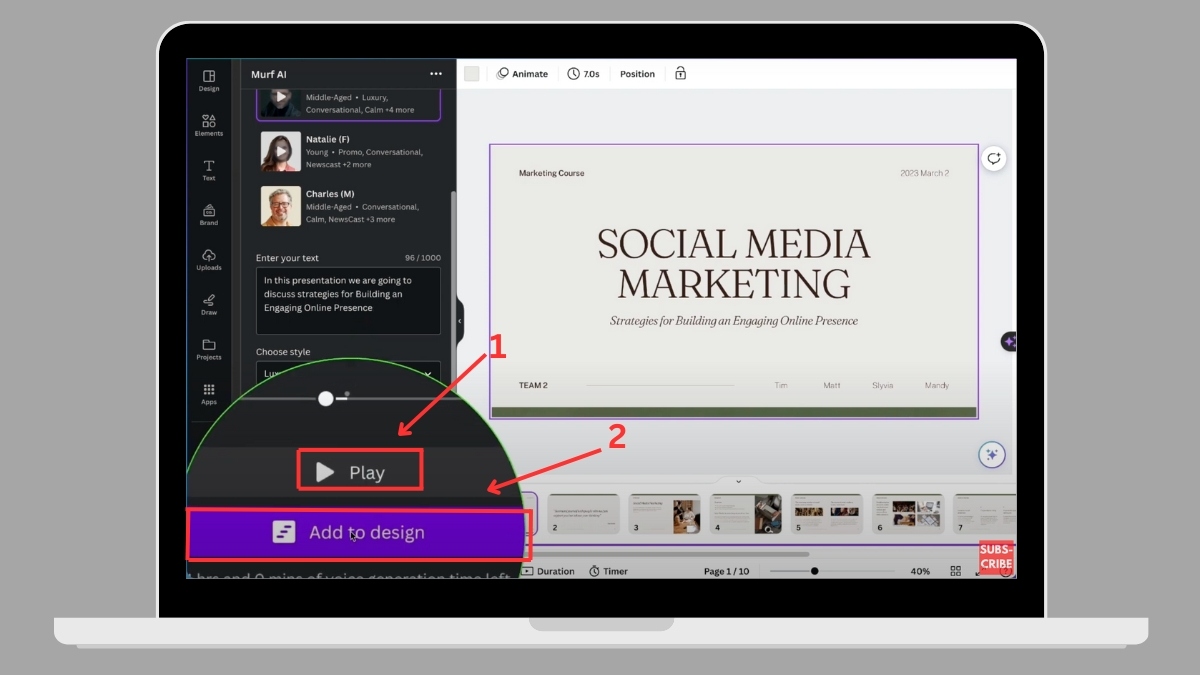This screenshot has height=675, width=1200.
Task: Open the Elements panel in sidebar
Action: pyautogui.click(x=209, y=125)
